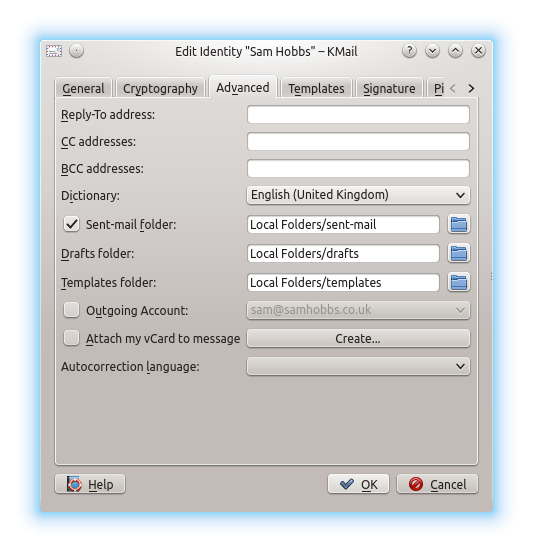
Task: Click the Local Folders/templates field
Action: pyautogui.click(x=343, y=282)
